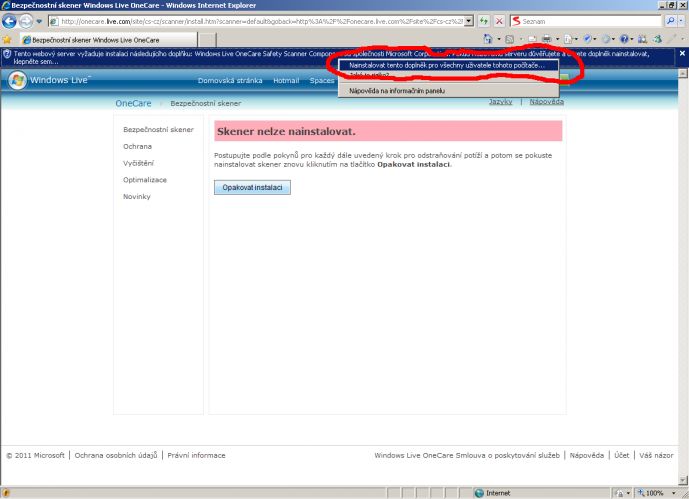Go back with the browser Back arrow
This screenshot has width=689, height=499.
click(9, 21)
